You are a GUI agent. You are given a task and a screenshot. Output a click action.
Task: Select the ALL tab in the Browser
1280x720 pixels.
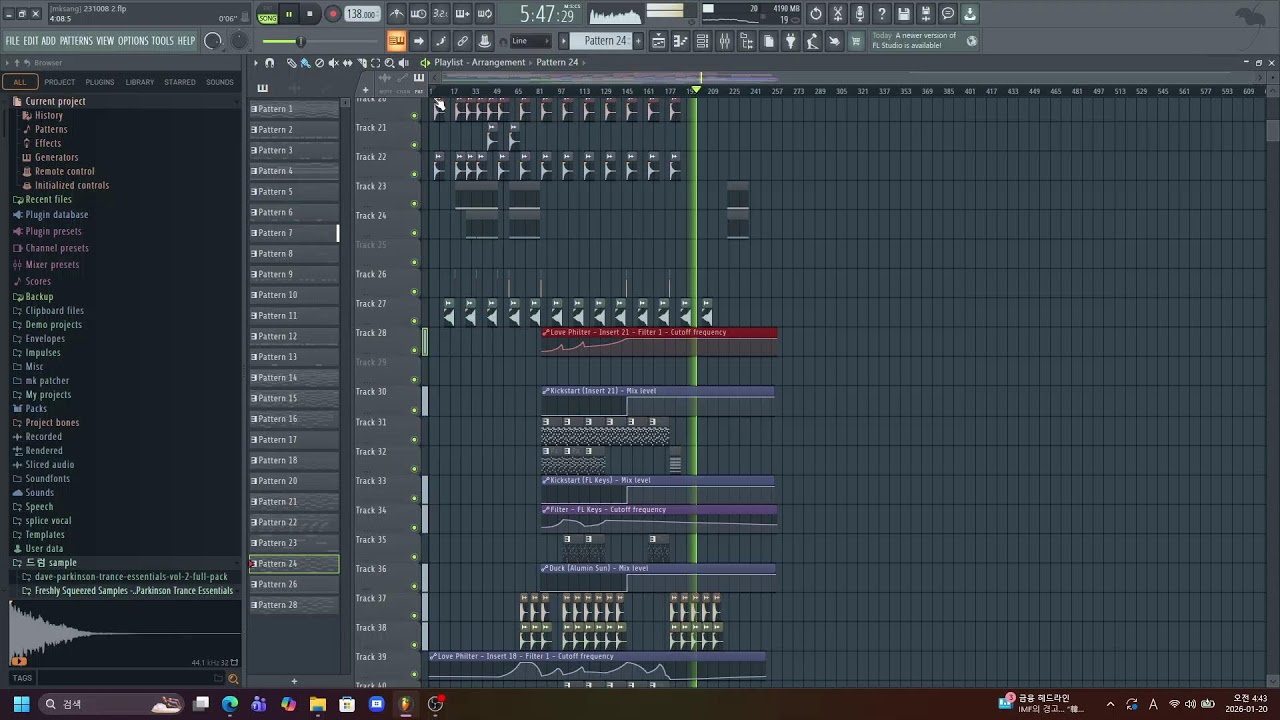20,82
